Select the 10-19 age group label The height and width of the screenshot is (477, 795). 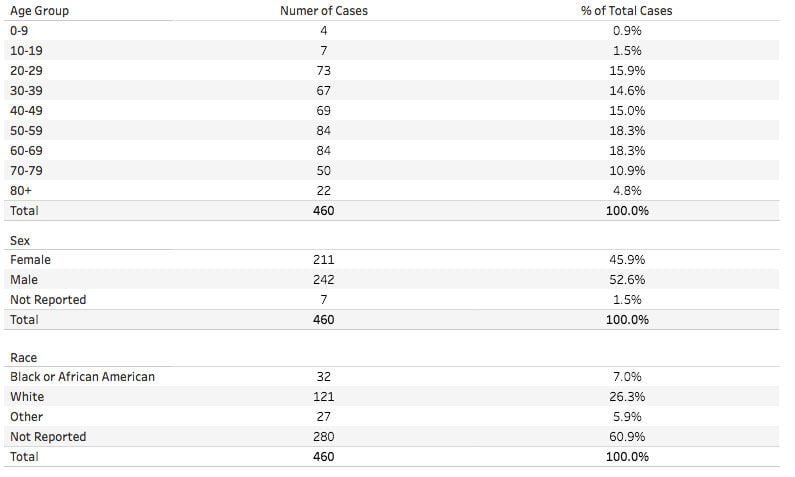(x=27, y=51)
